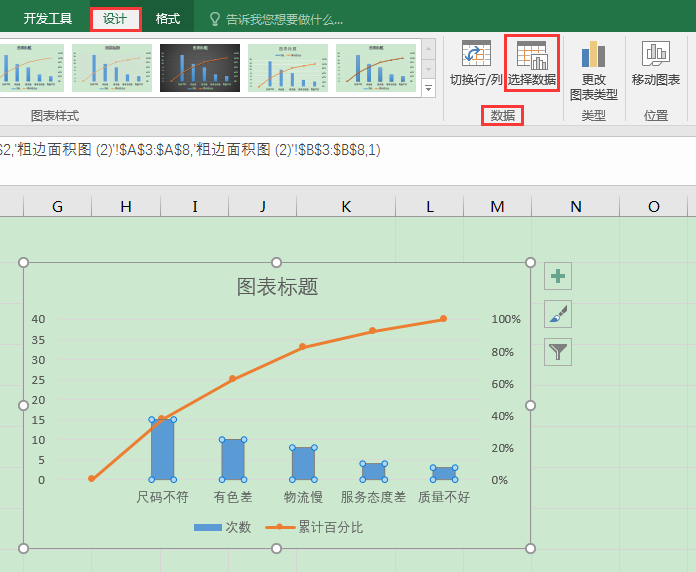
Task: Select column L header
Action: coord(430,206)
